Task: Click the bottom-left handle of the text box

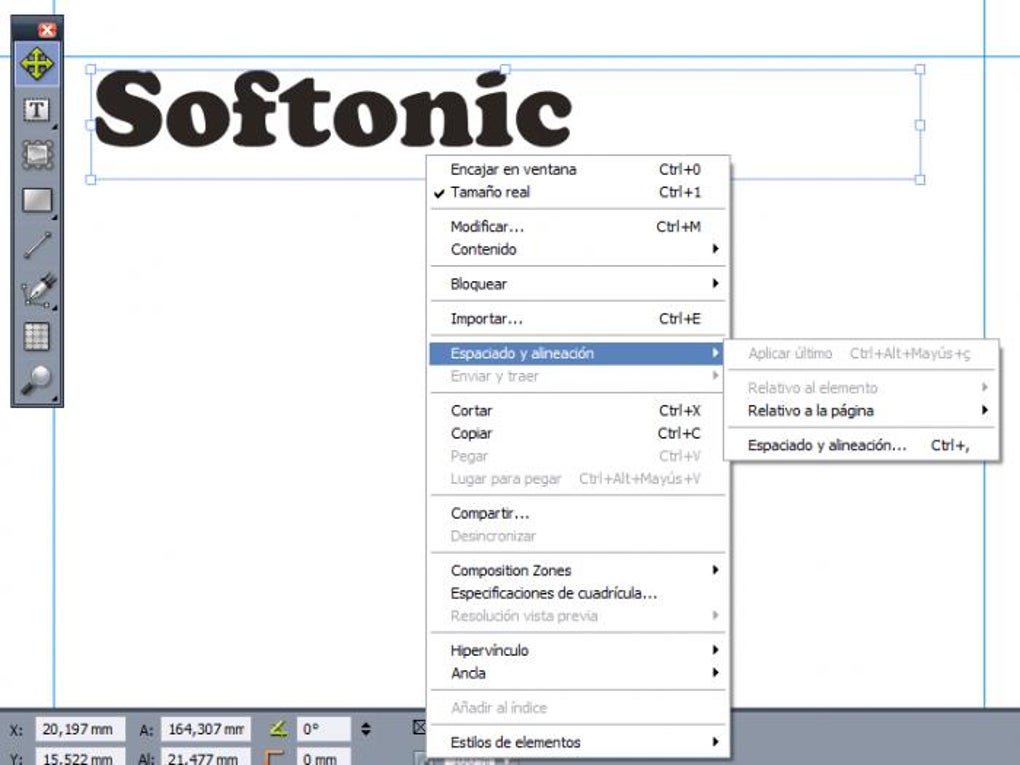Action: 91,180
